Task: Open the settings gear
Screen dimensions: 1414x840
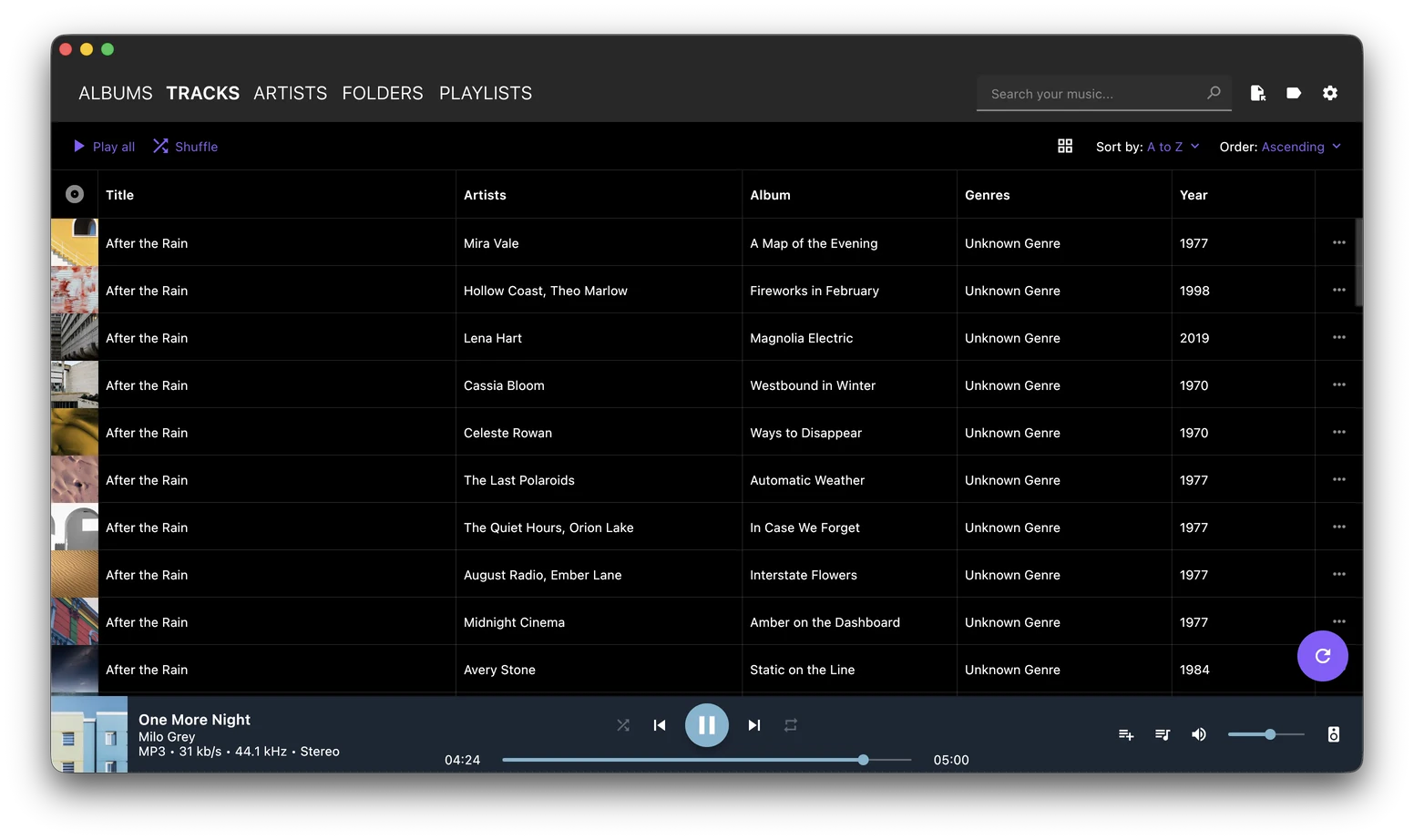Action: [x=1330, y=93]
